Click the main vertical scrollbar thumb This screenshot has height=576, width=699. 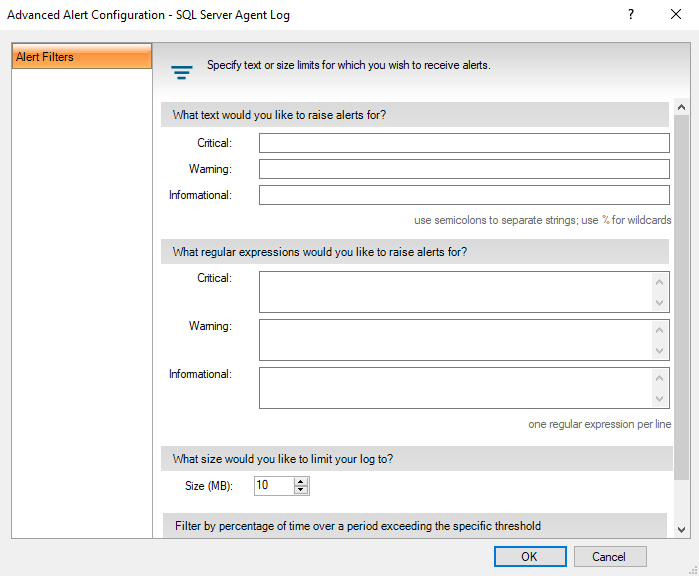[x=681, y=300]
